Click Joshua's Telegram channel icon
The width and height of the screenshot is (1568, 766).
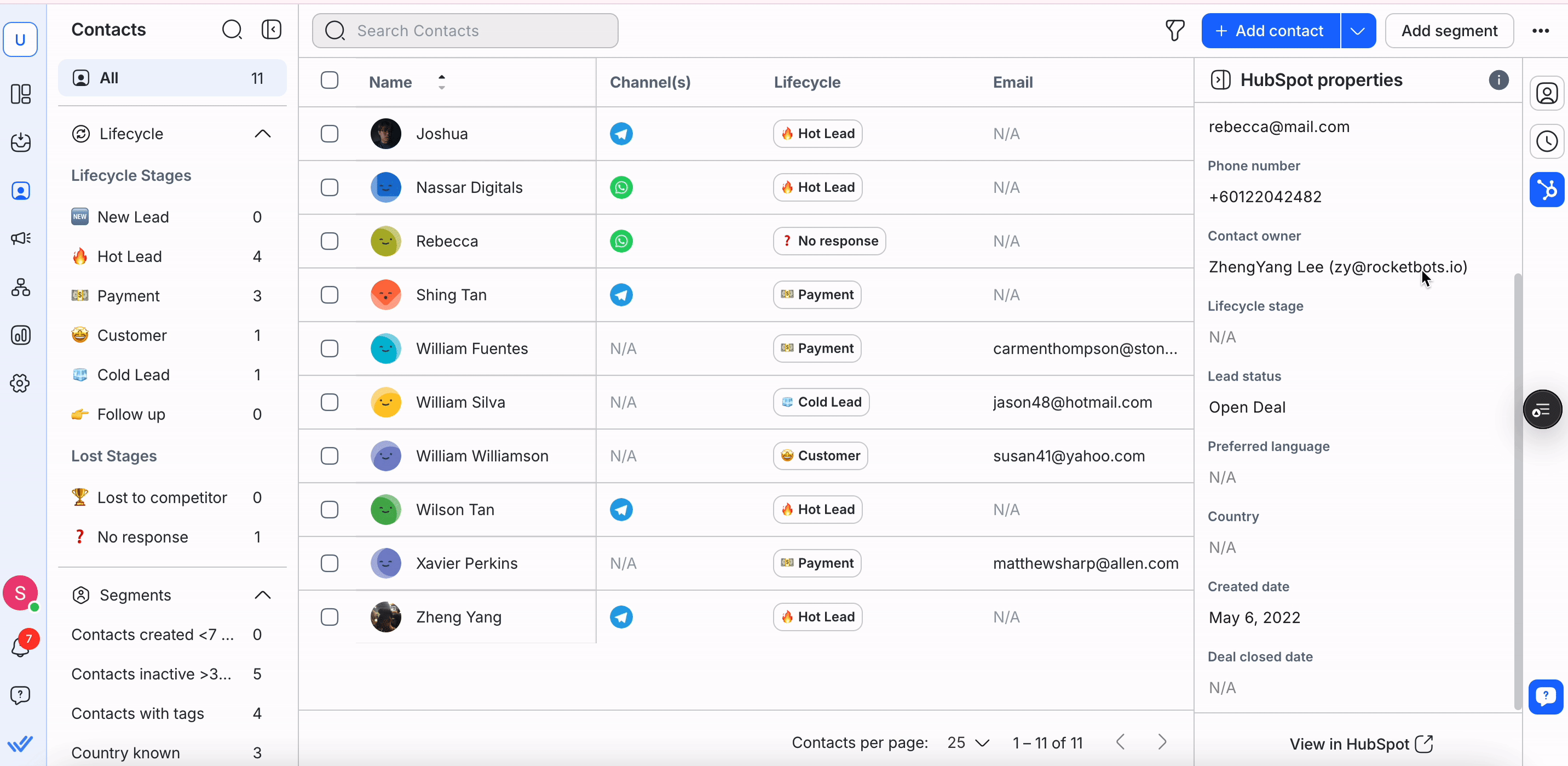click(621, 134)
